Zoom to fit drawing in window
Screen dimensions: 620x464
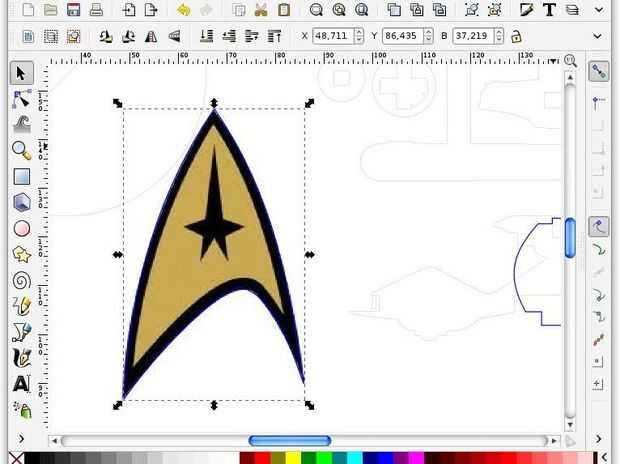coord(339,9)
